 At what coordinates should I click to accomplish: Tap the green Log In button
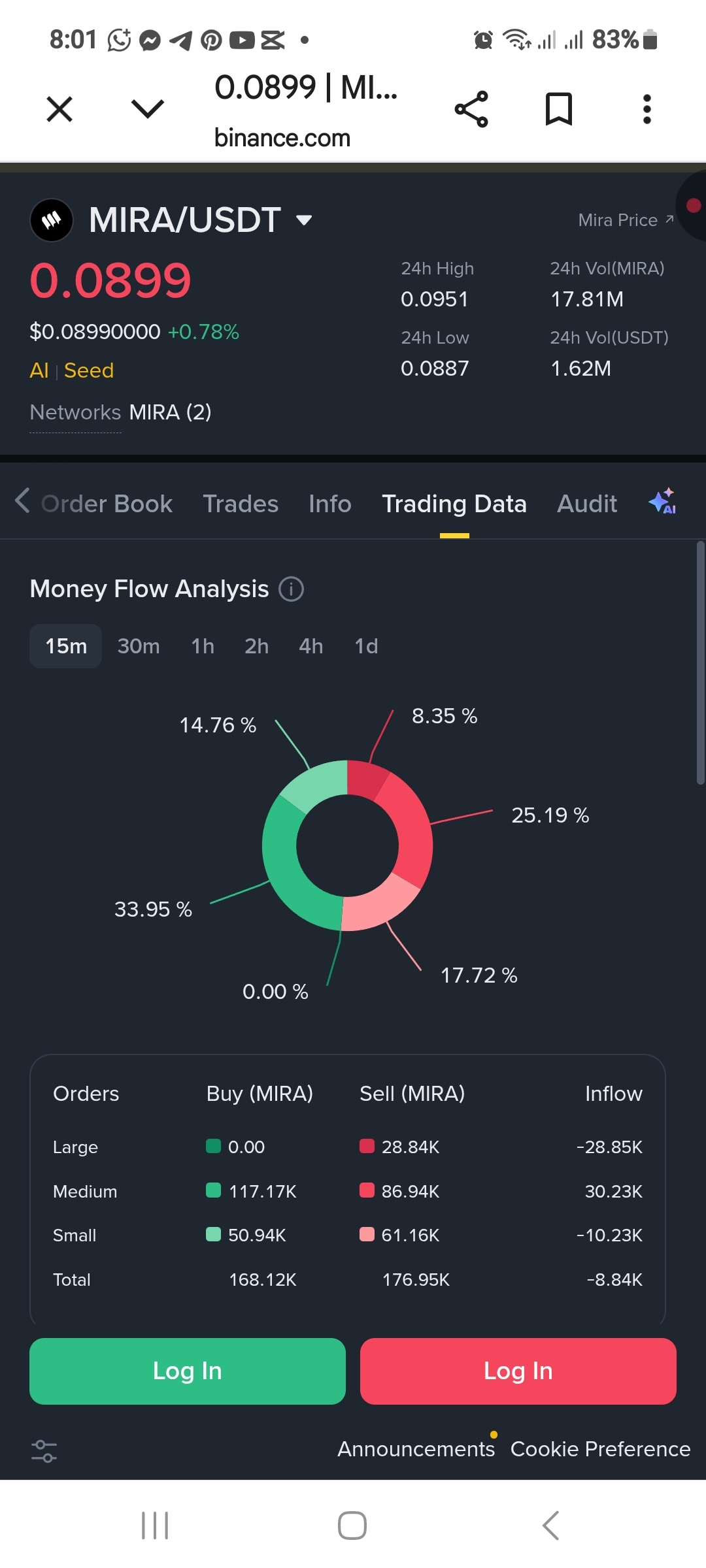(188, 1371)
